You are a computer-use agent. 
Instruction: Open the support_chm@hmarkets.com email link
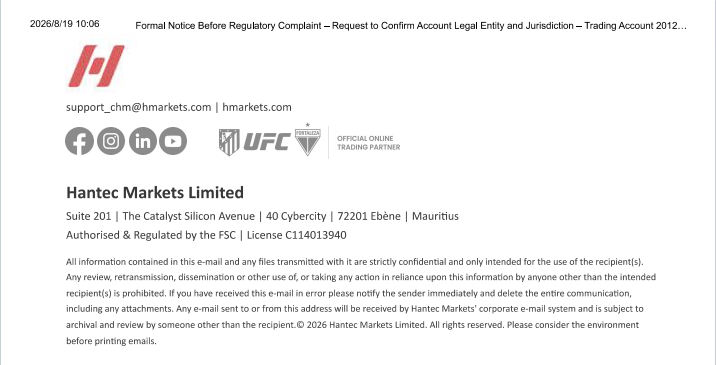coord(138,107)
